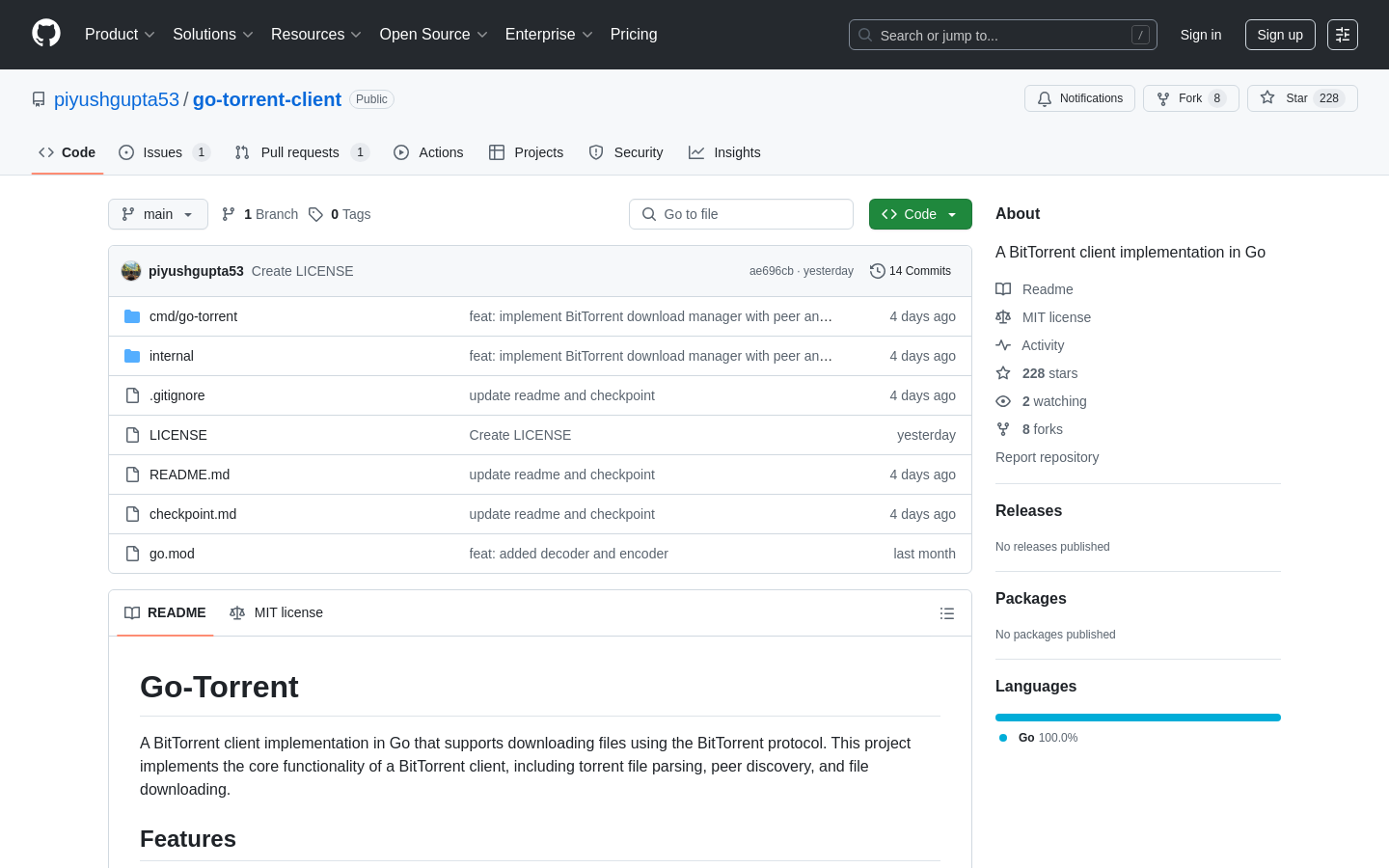Switch to the Issues tab
The height and width of the screenshot is (868, 1389).
click(164, 152)
